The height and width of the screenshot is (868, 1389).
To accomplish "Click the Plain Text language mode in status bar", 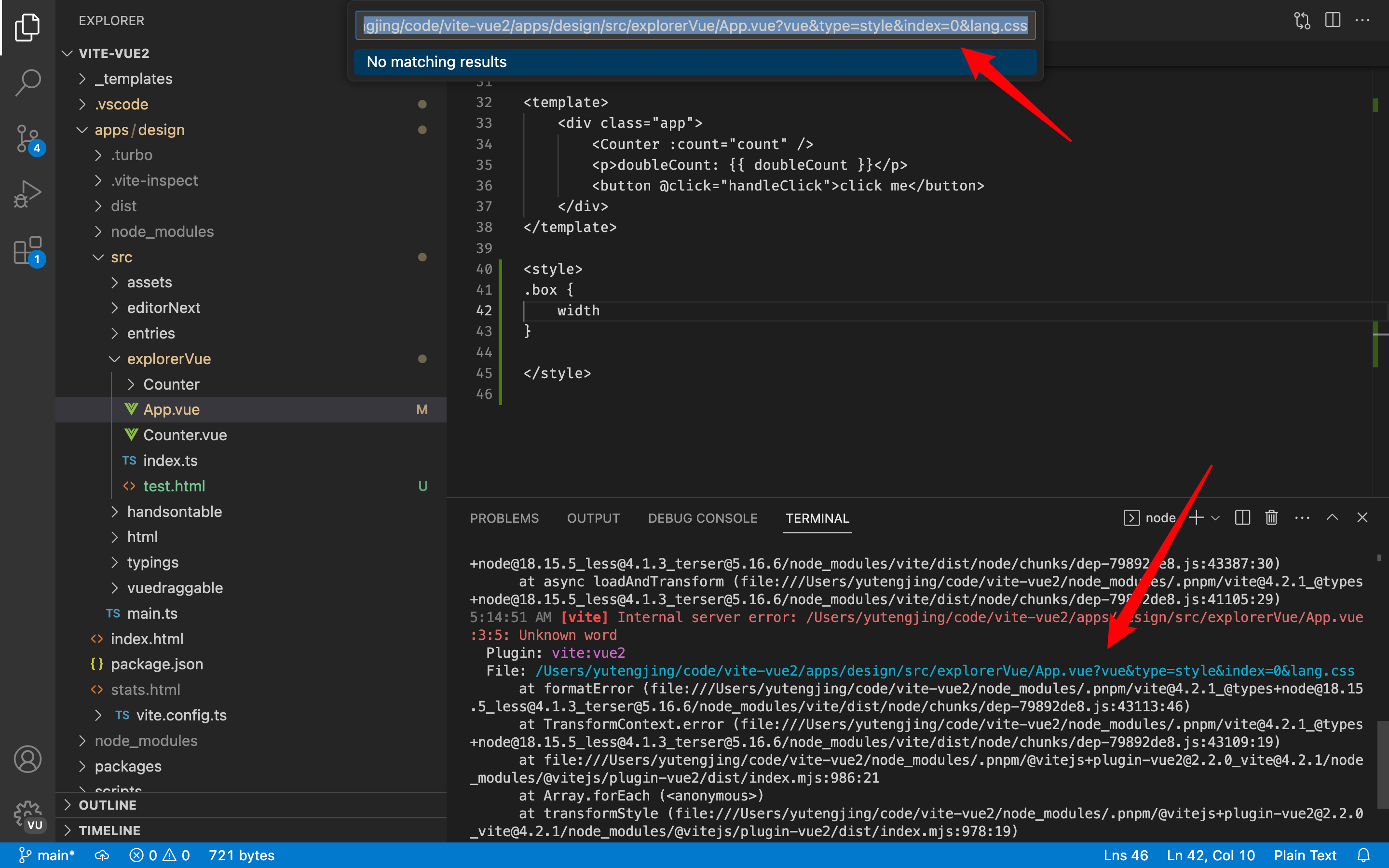I will coord(1304,855).
